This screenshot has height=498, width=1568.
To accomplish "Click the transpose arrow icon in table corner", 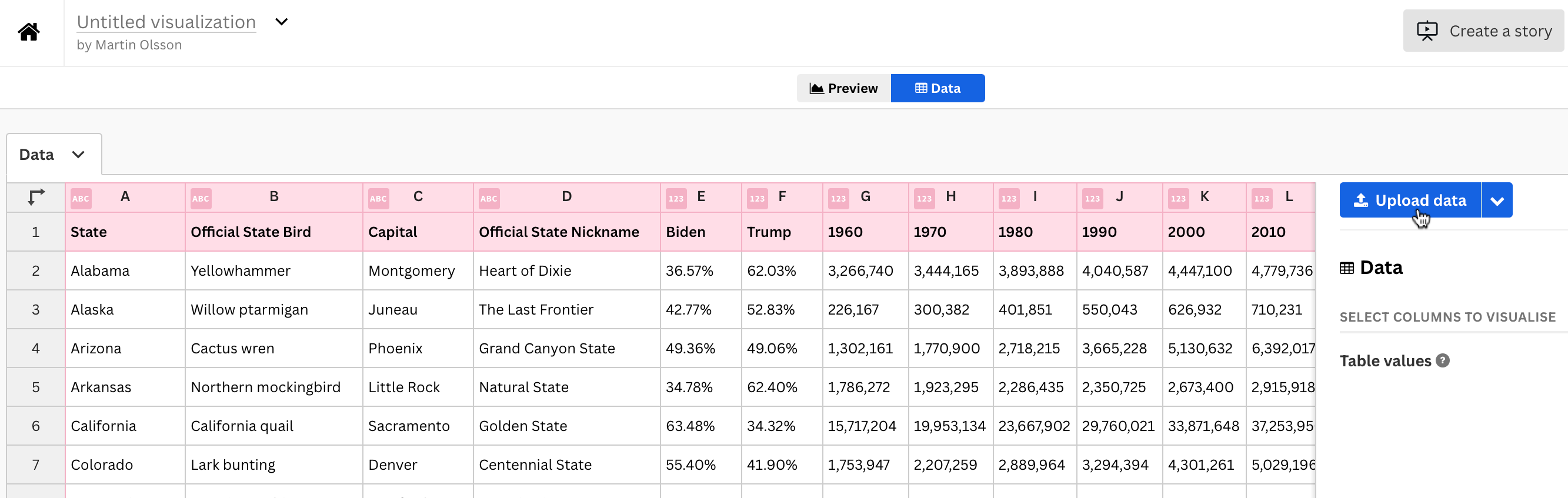I will (x=36, y=197).
